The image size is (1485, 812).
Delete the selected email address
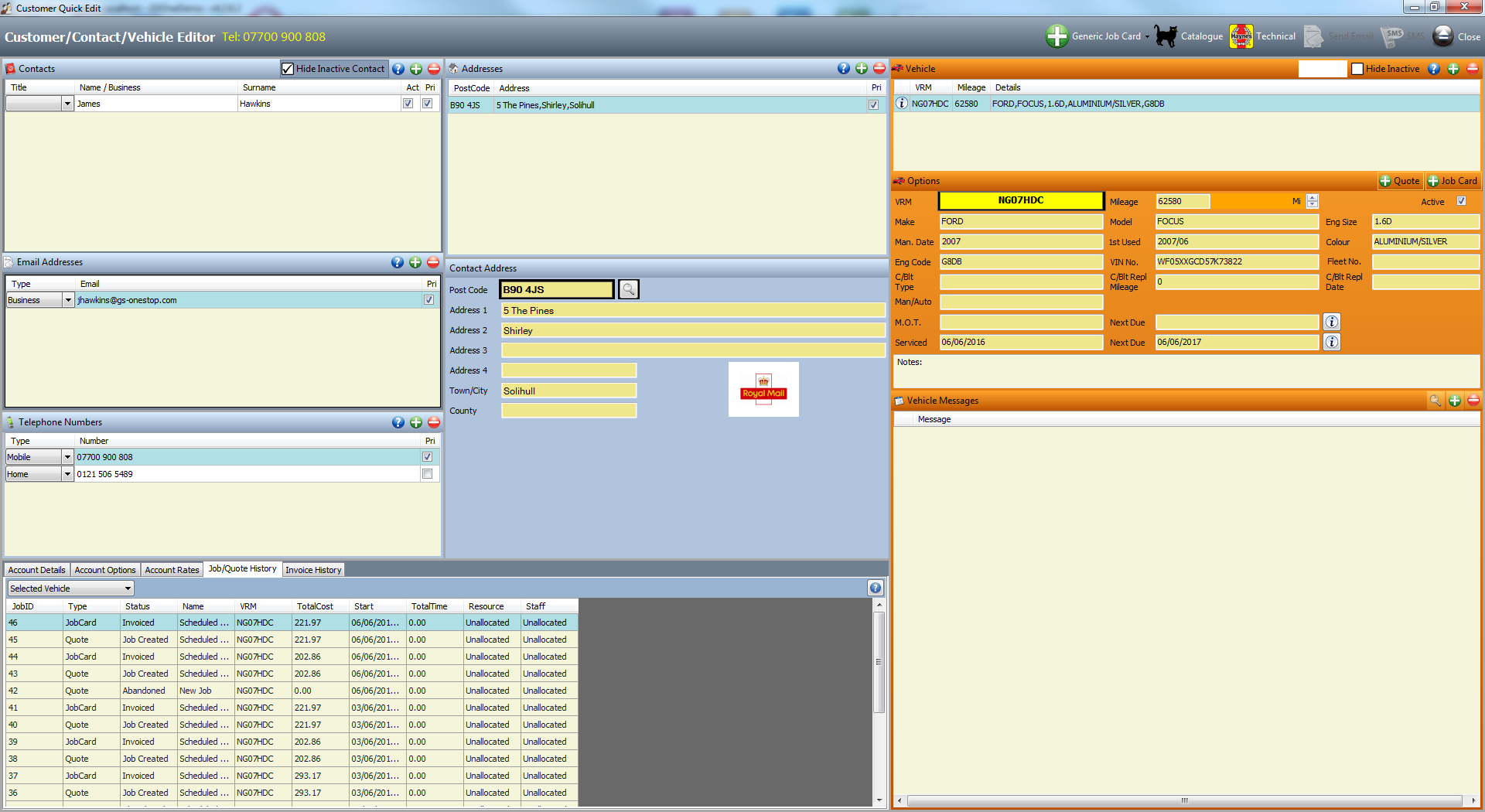click(x=433, y=262)
